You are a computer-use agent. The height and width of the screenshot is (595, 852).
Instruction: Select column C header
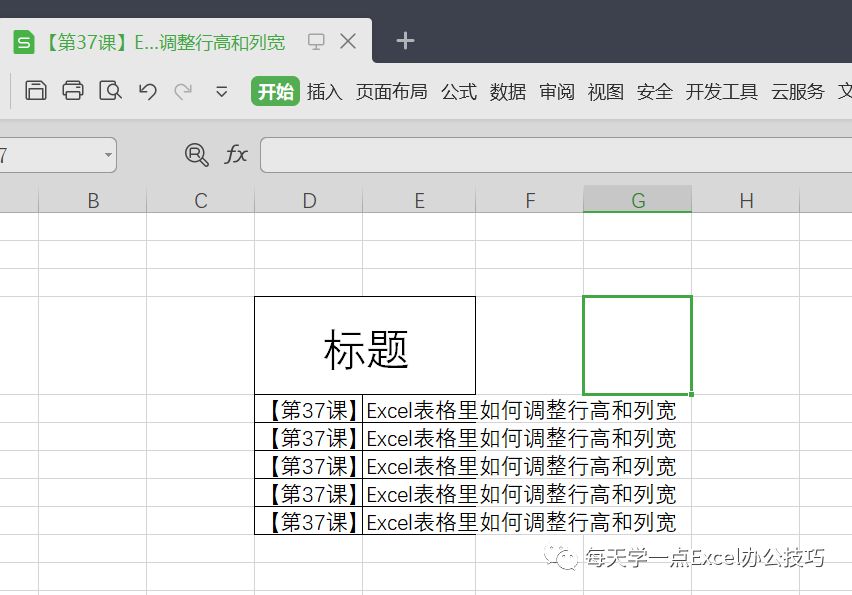tap(201, 200)
